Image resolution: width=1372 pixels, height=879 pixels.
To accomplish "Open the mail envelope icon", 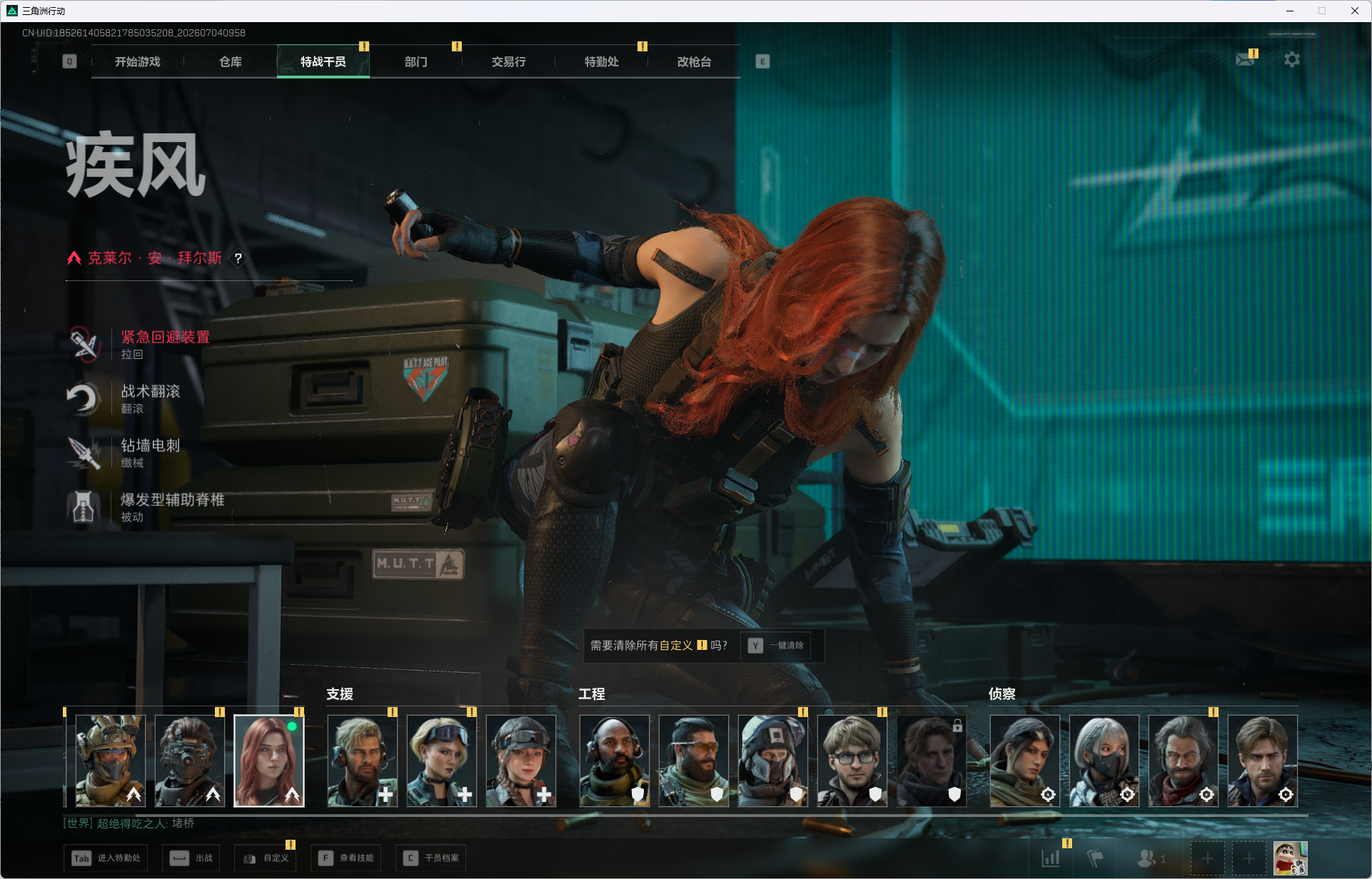I will (x=1246, y=59).
